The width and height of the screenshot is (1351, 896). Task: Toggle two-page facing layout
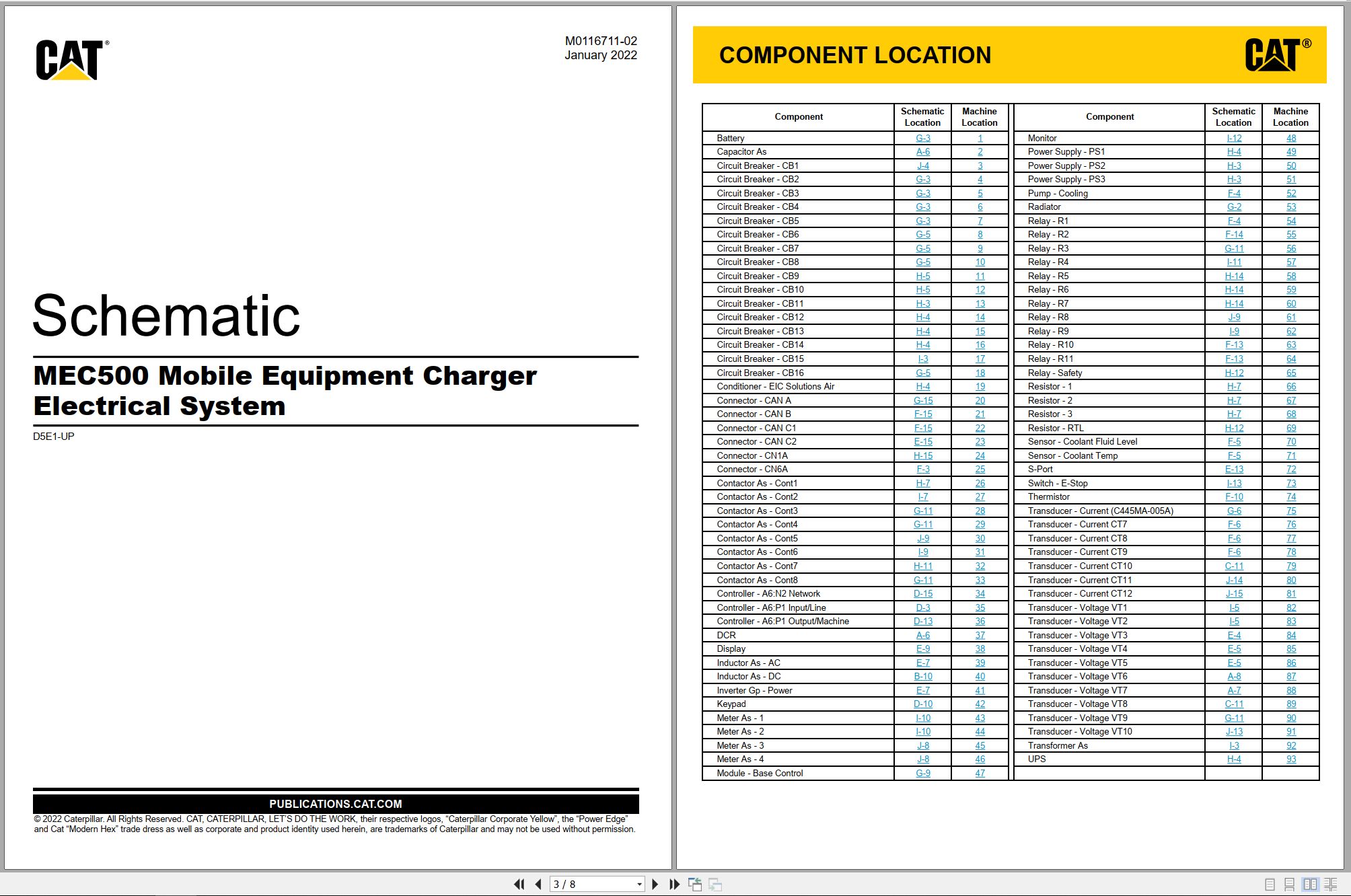pos(1310,885)
